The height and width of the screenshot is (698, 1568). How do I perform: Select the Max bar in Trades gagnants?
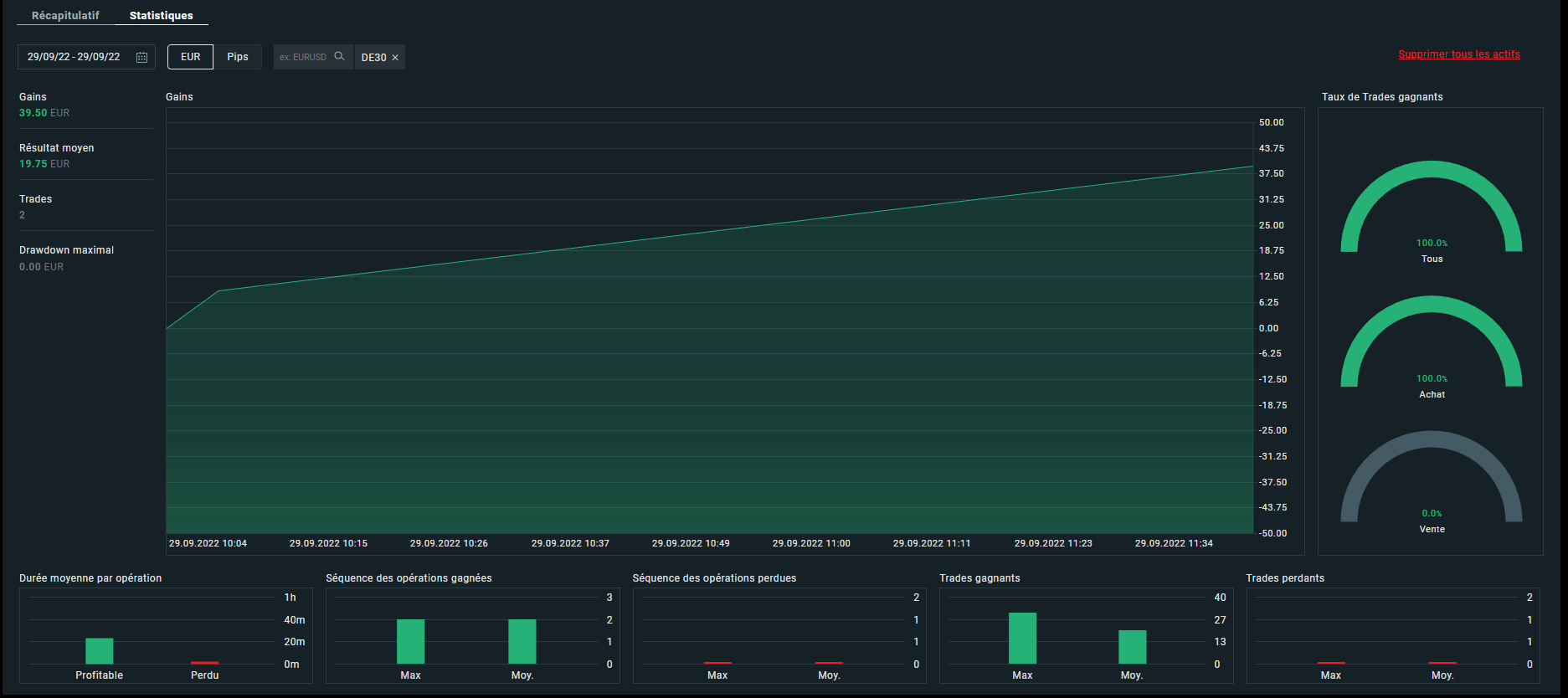[x=1022, y=639]
